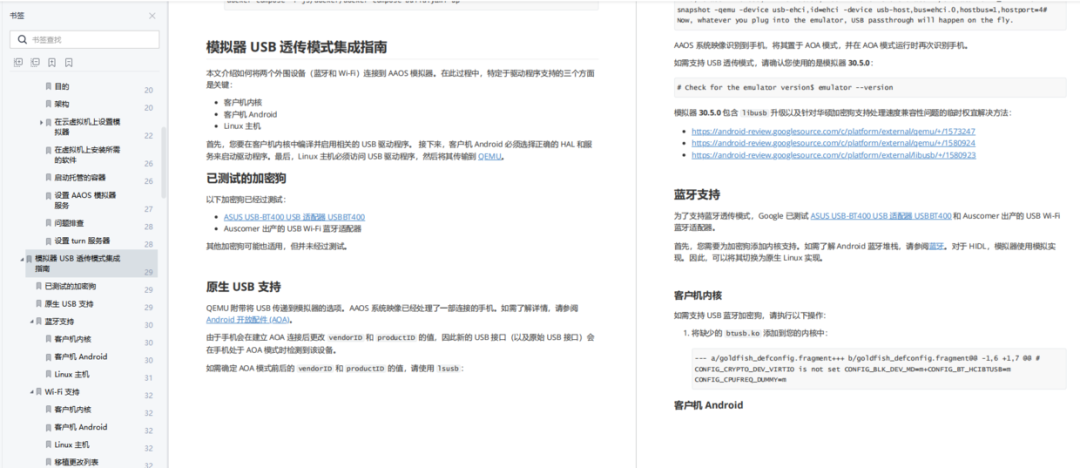Open 已测试的加密狗 bookmark
The image size is (1080, 468).
click(70, 286)
